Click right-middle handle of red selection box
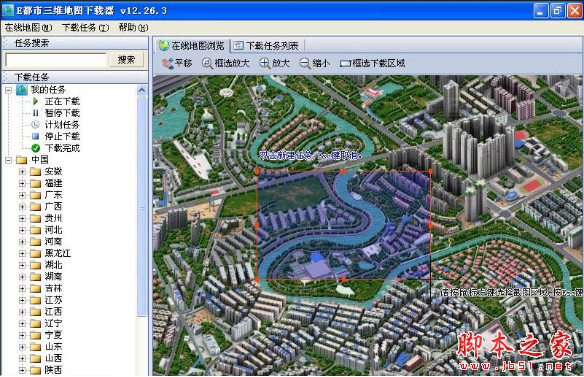 [431, 225]
